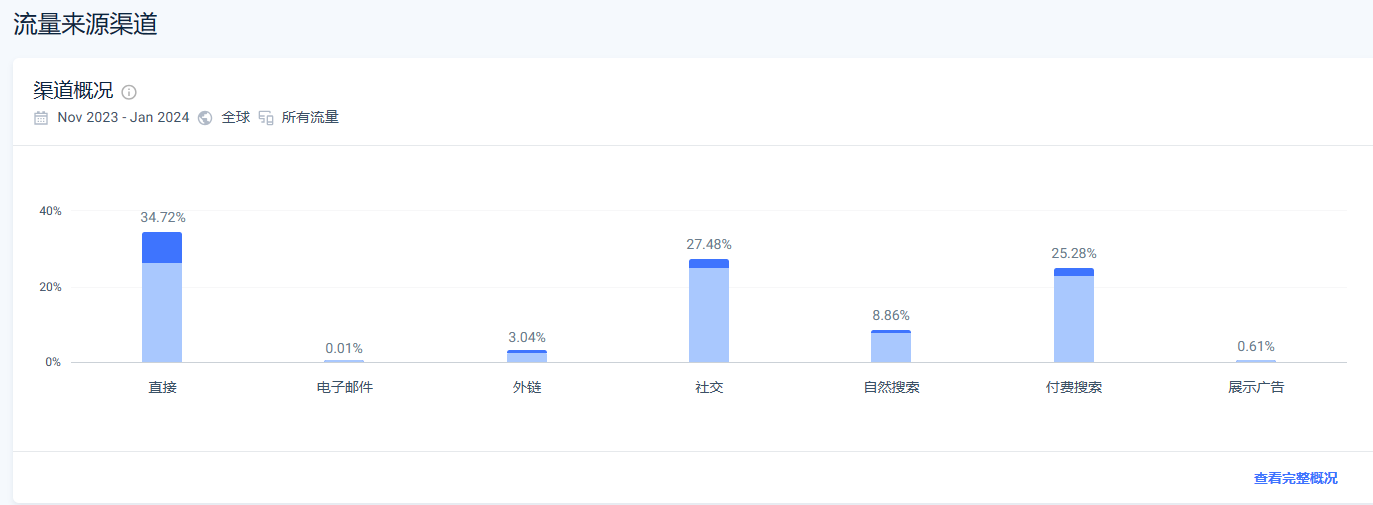Viewport: 1373px width, 505px height.
Task: Select the Nov 2023 - Jan 2024 date range
Action: 123,117
